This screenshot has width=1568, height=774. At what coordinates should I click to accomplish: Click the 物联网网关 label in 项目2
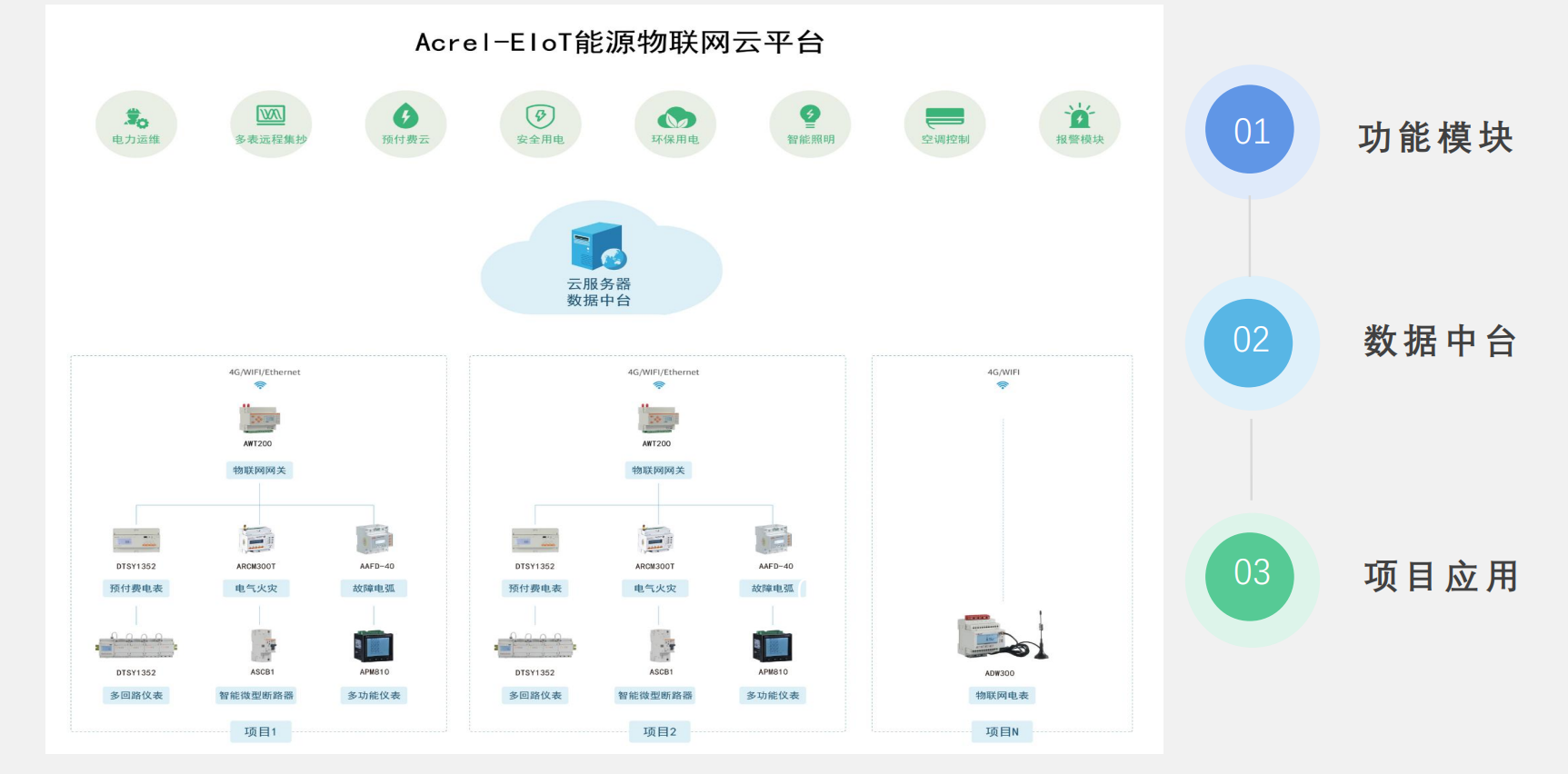coord(658,470)
